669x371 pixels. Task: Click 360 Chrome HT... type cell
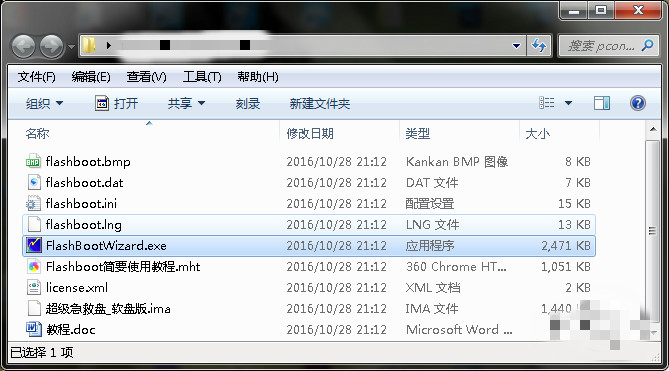(x=456, y=267)
